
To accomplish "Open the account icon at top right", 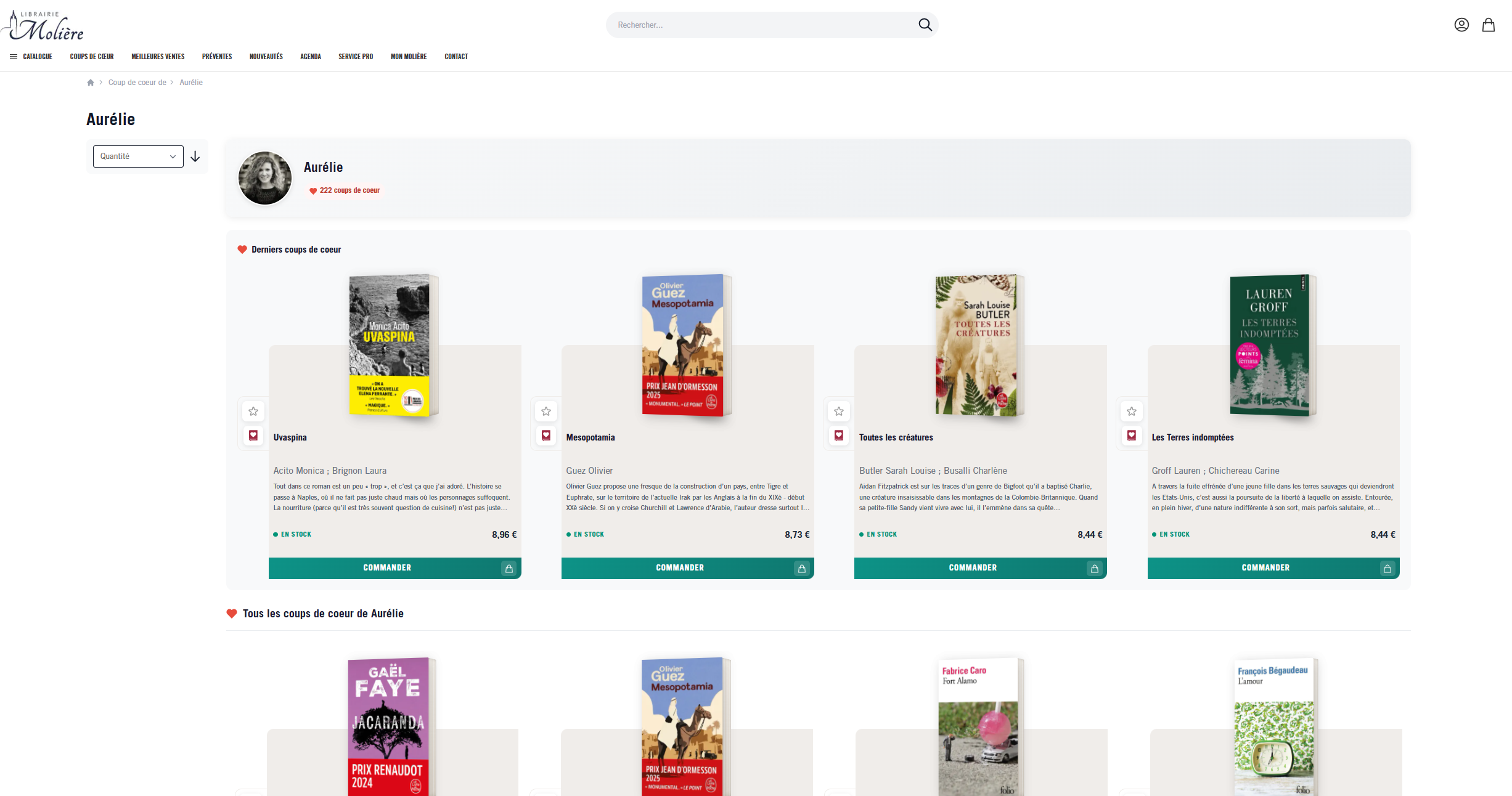I will click(x=1461, y=25).
